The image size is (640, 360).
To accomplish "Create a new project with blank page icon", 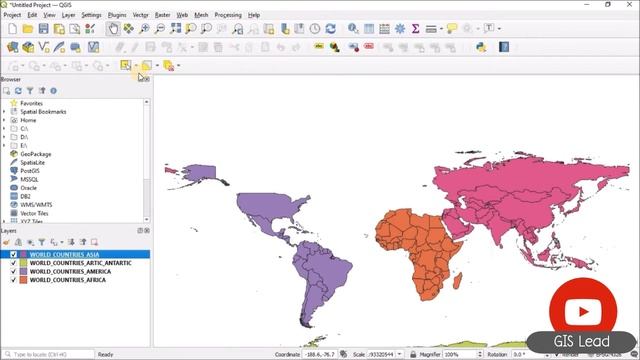I will (12, 29).
